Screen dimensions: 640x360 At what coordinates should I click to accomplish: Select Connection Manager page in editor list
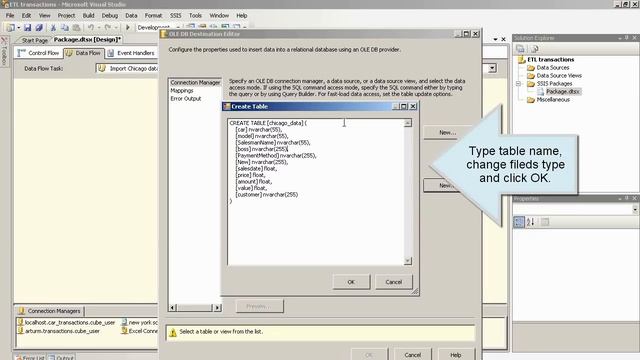pyautogui.click(x=195, y=82)
